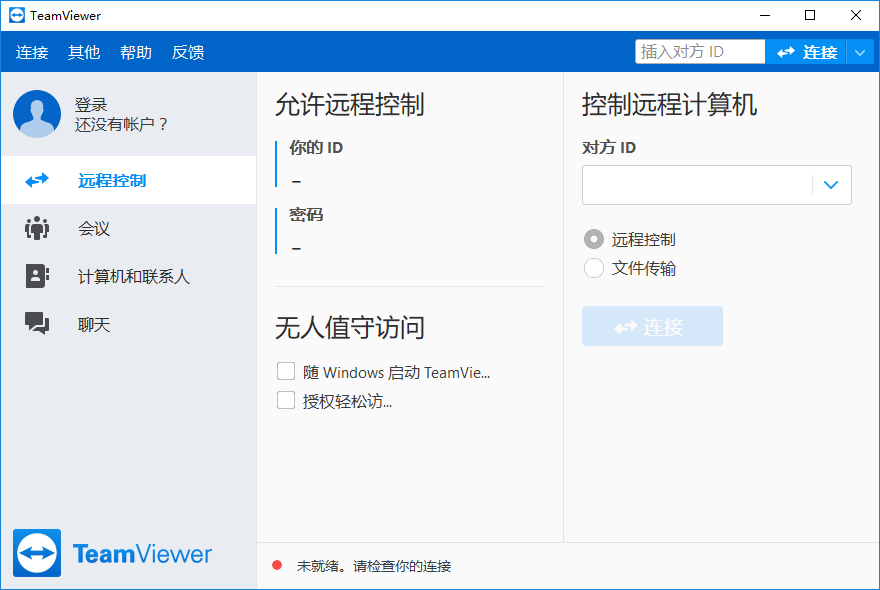This screenshot has width=880, height=590.
Task: Enable 授权轻松访问 checkbox
Action: point(286,400)
